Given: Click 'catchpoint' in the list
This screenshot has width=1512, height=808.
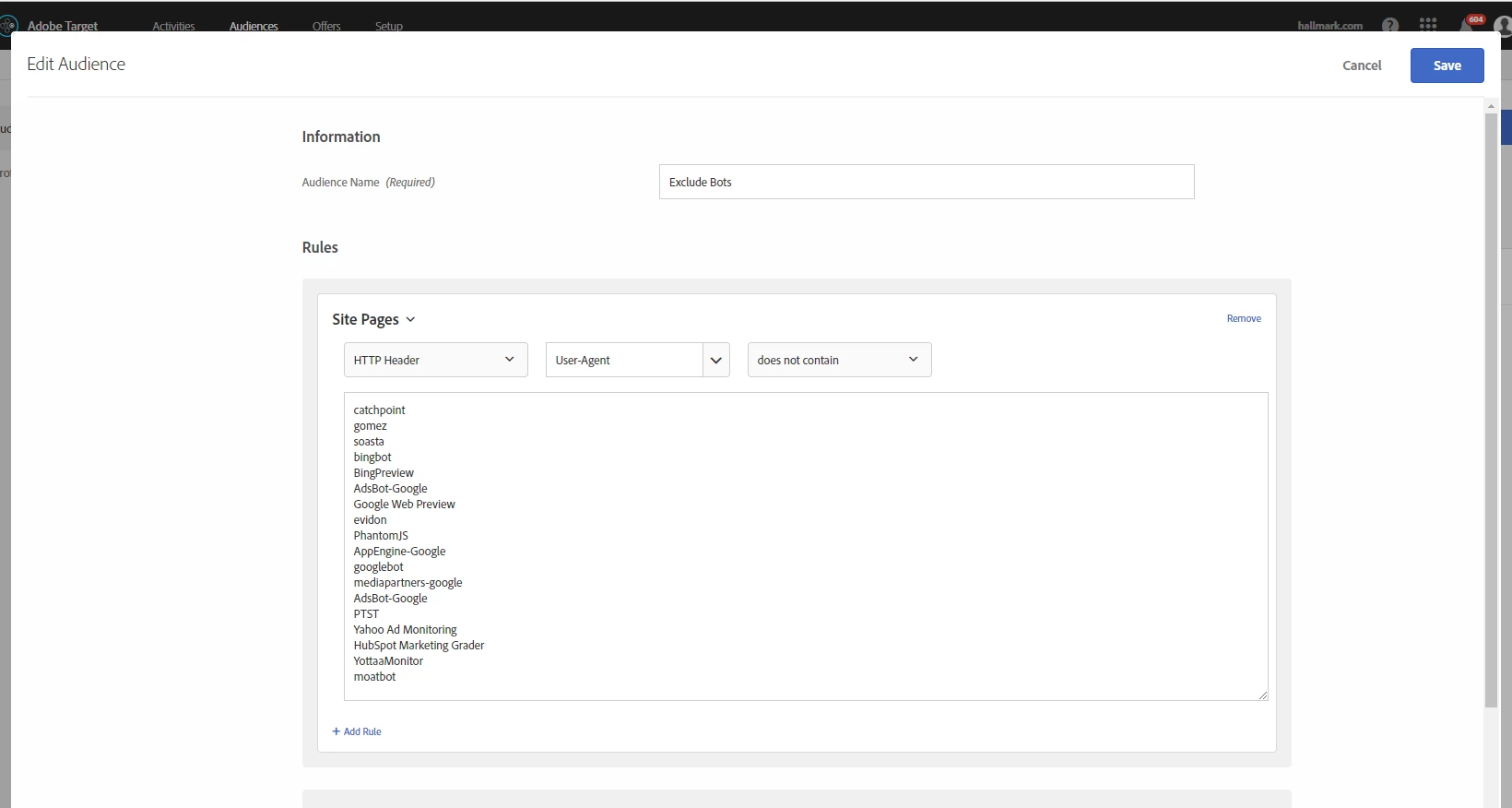Looking at the screenshot, I should 379,410.
